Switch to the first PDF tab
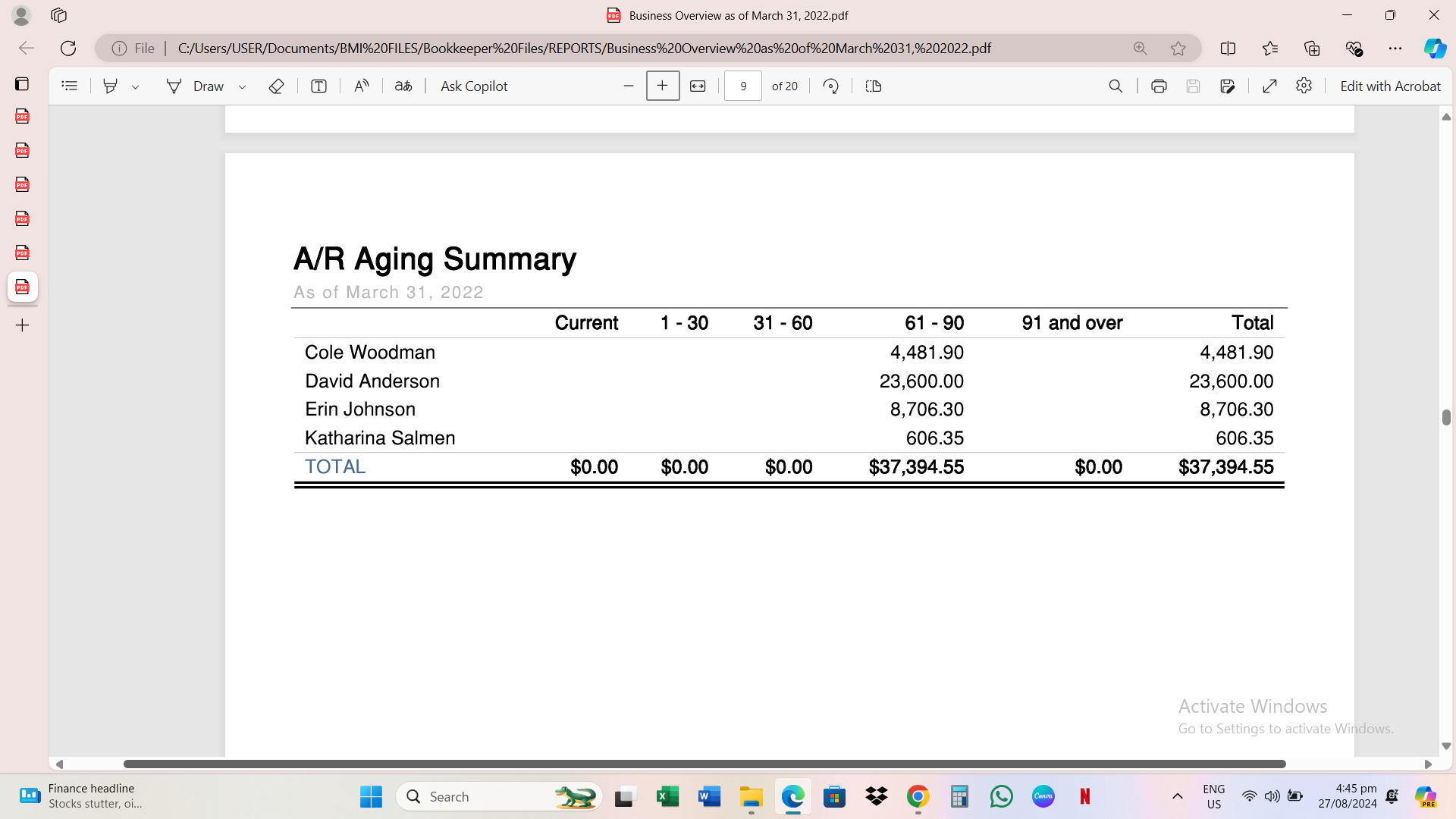The width and height of the screenshot is (1456, 819). click(22, 117)
